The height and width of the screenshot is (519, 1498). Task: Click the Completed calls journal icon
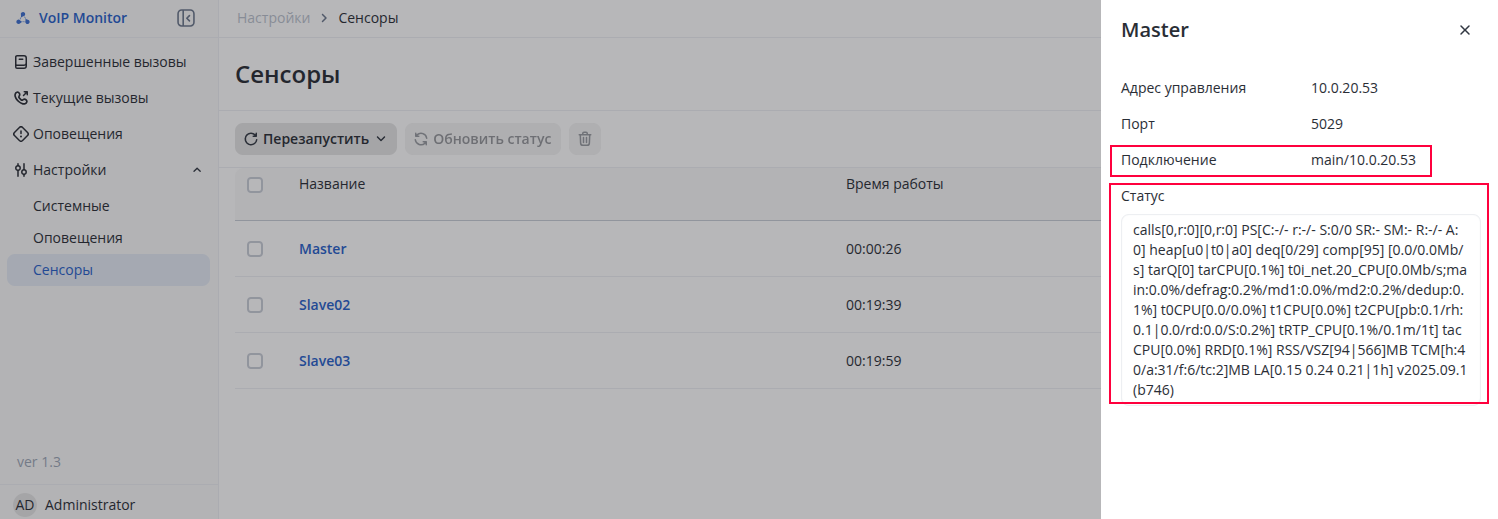coord(21,62)
